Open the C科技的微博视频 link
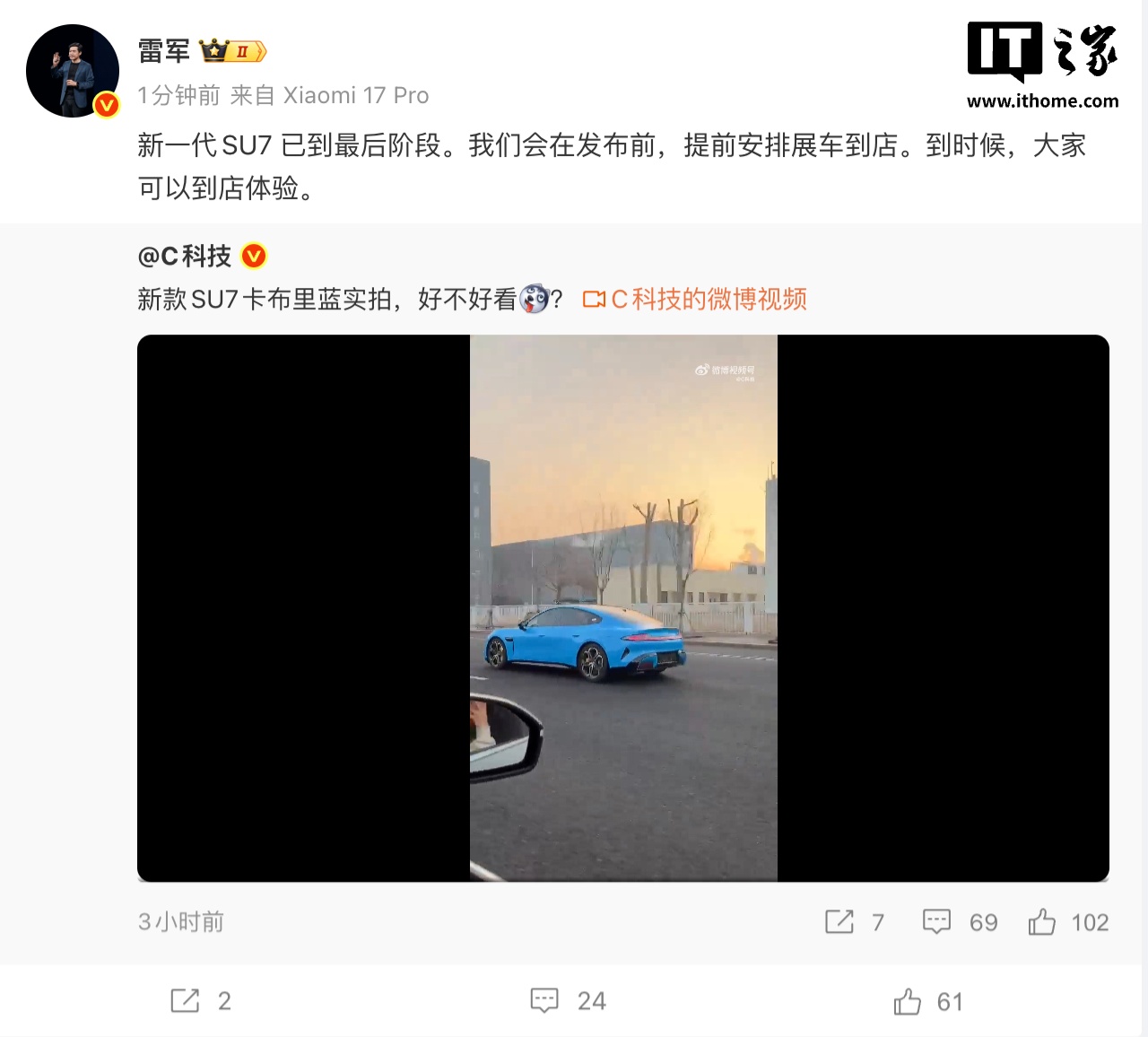Image resolution: width=1148 pixels, height=1037 pixels. point(709,299)
